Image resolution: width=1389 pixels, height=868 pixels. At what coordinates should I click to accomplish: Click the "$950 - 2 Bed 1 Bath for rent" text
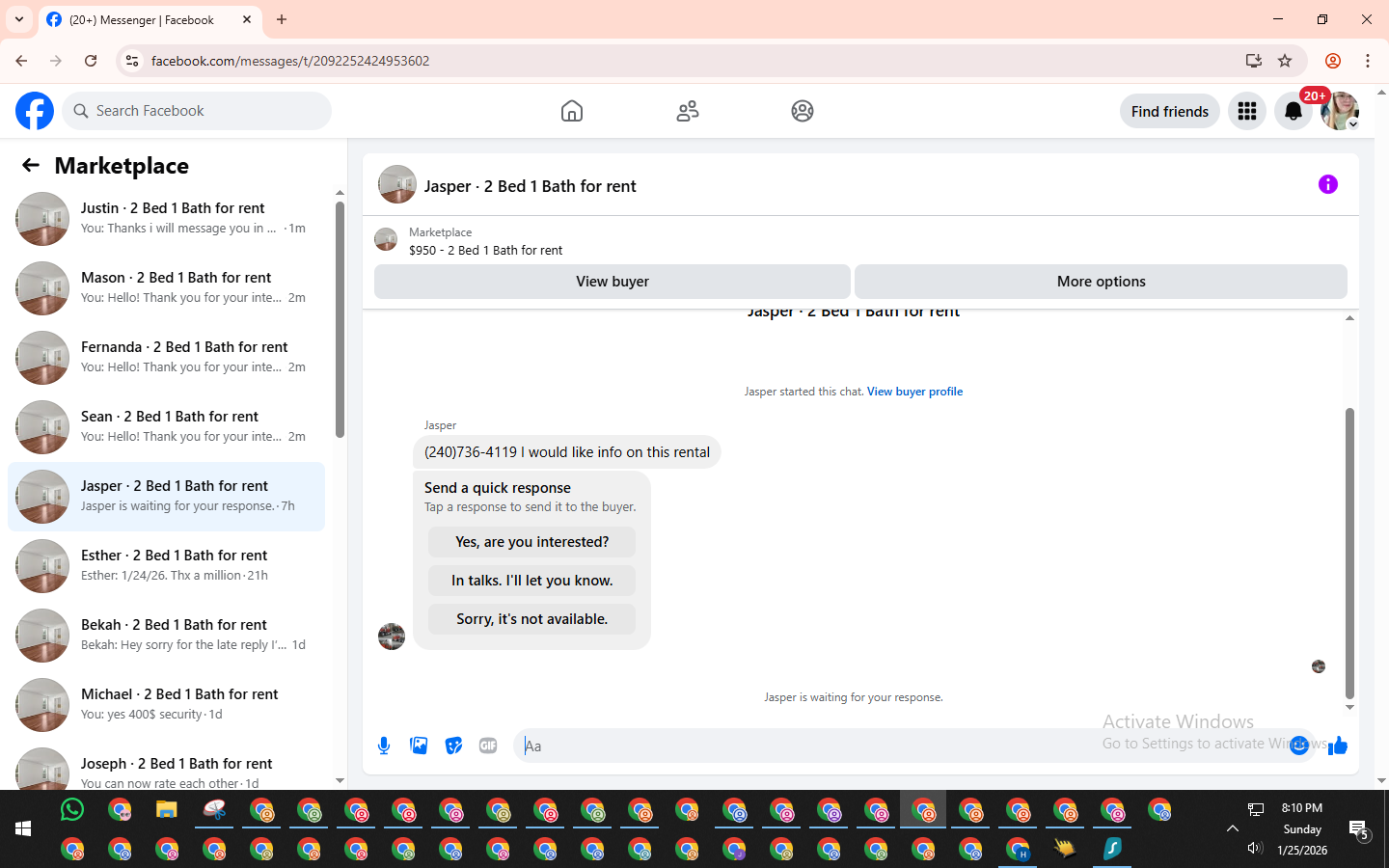485,250
